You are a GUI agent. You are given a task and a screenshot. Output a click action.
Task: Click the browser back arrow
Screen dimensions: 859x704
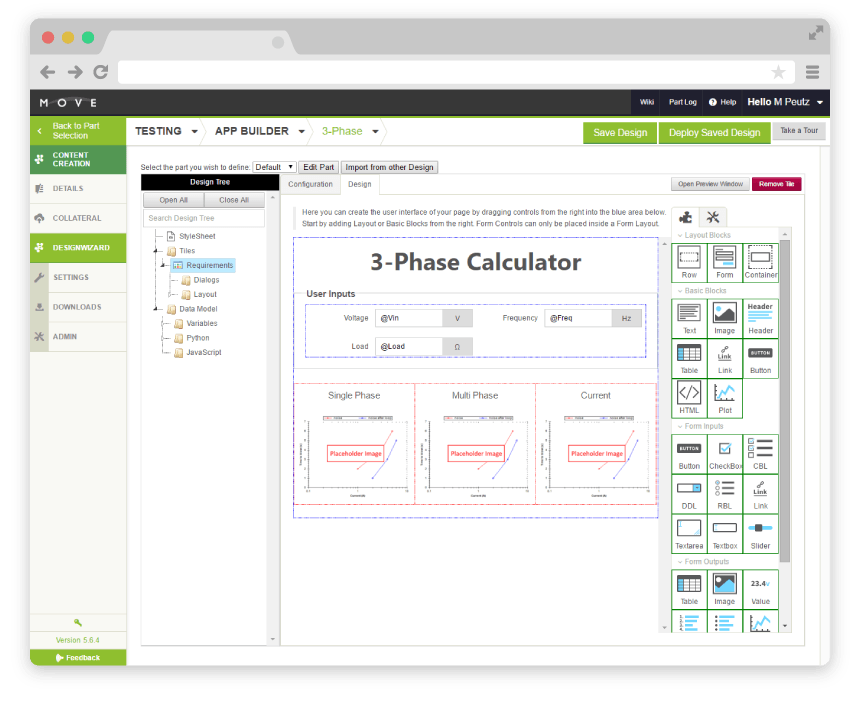click(x=48, y=72)
